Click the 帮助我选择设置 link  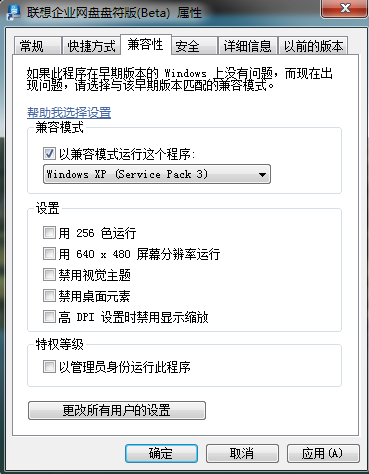pyautogui.click(x=69, y=113)
